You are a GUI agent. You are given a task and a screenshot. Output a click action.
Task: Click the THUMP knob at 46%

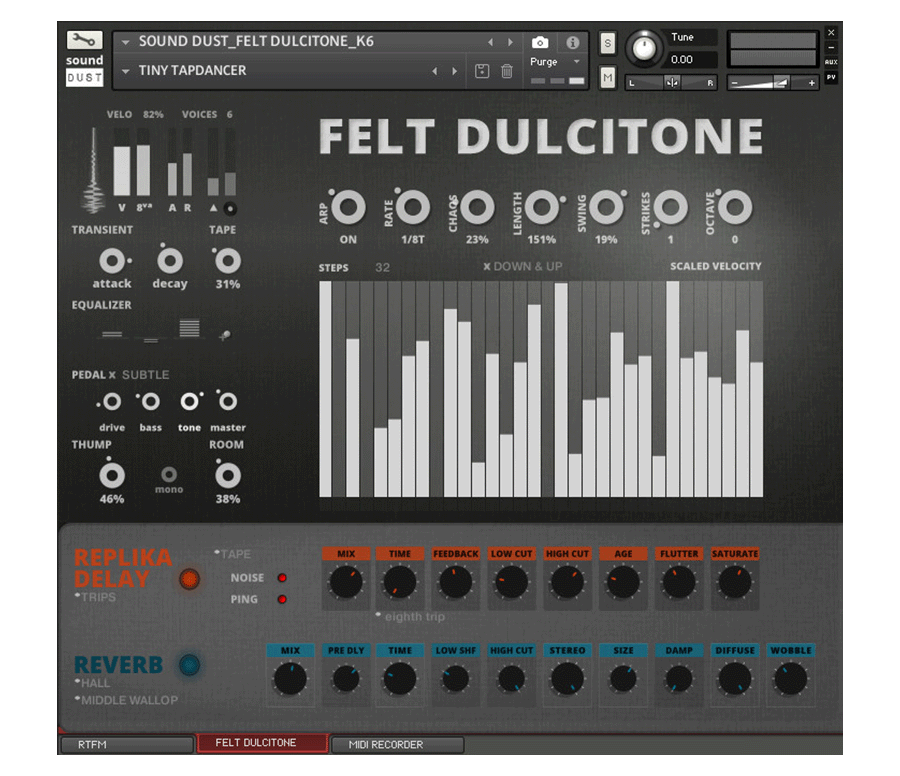coord(112,475)
